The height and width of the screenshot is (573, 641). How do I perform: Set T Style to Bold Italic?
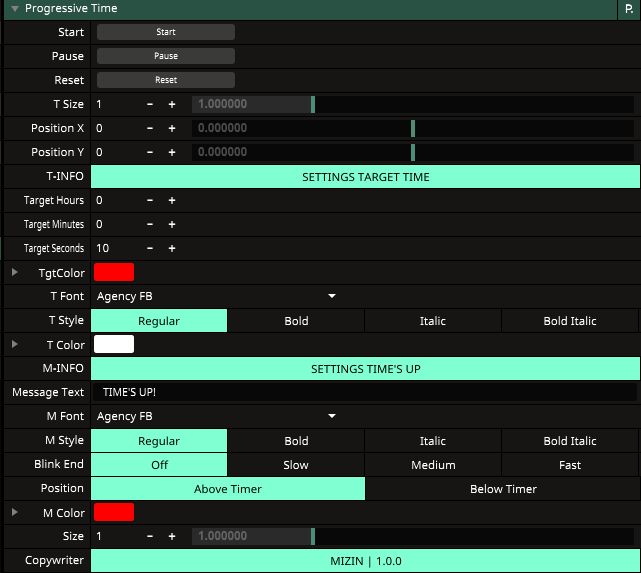570,321
